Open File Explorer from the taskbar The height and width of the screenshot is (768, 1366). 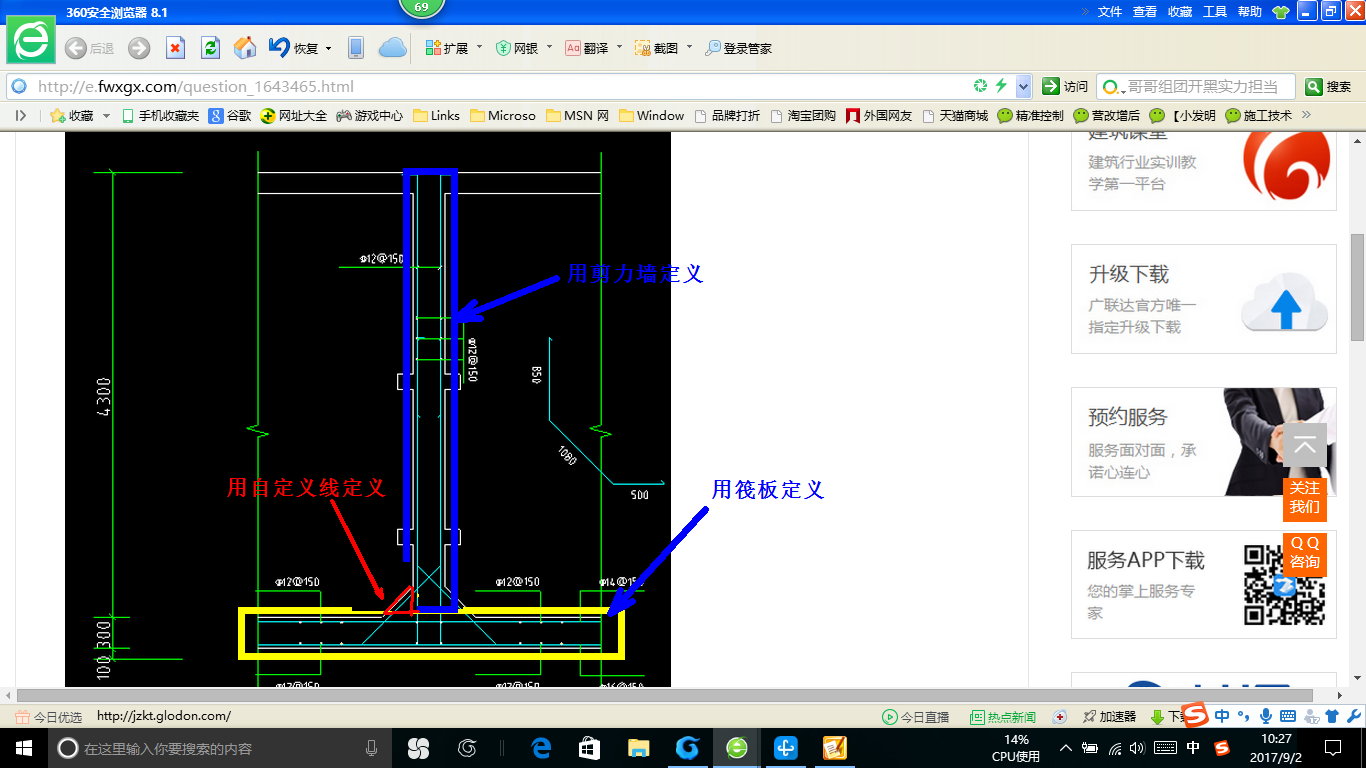click(638, 747)
